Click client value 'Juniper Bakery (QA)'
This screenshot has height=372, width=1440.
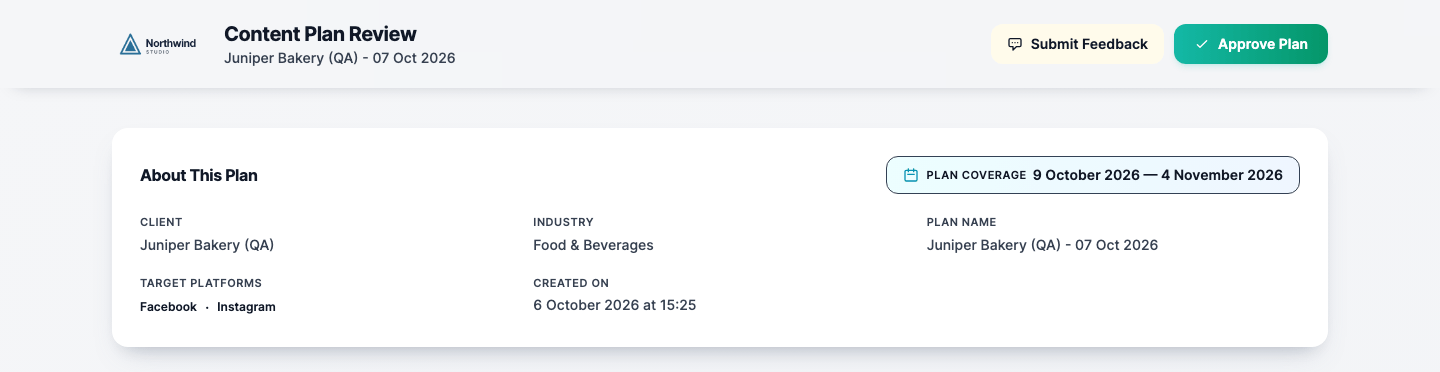click(x=207, y=244)
